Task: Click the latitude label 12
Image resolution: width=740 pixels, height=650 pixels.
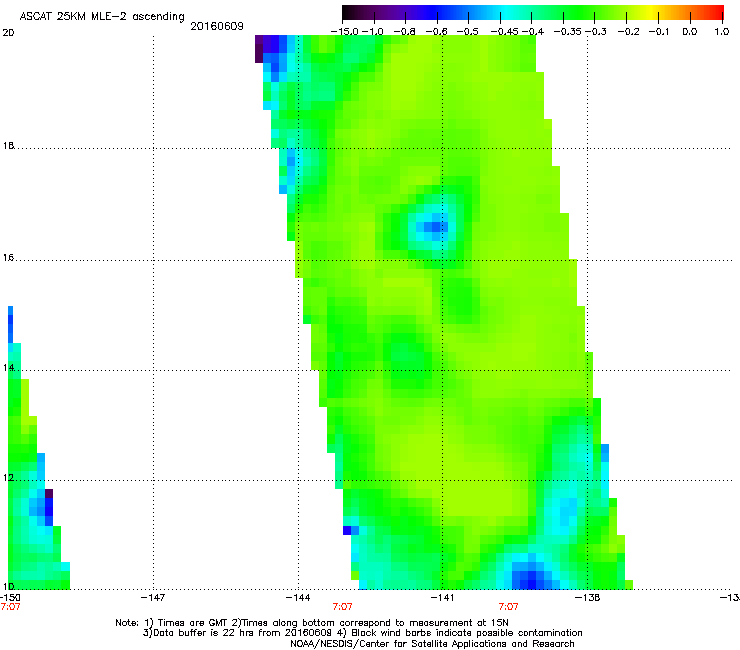Action: click(x=8, y=478)
